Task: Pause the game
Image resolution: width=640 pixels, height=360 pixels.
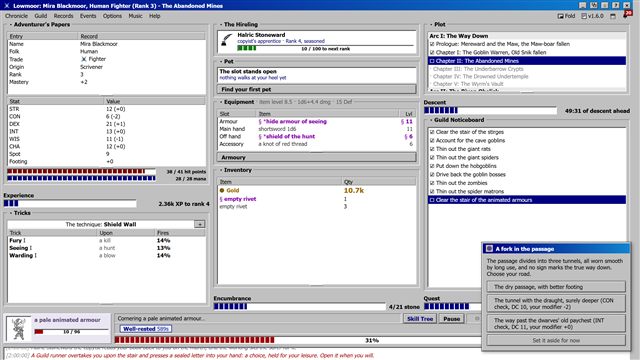Action: (x=451, y=319)
